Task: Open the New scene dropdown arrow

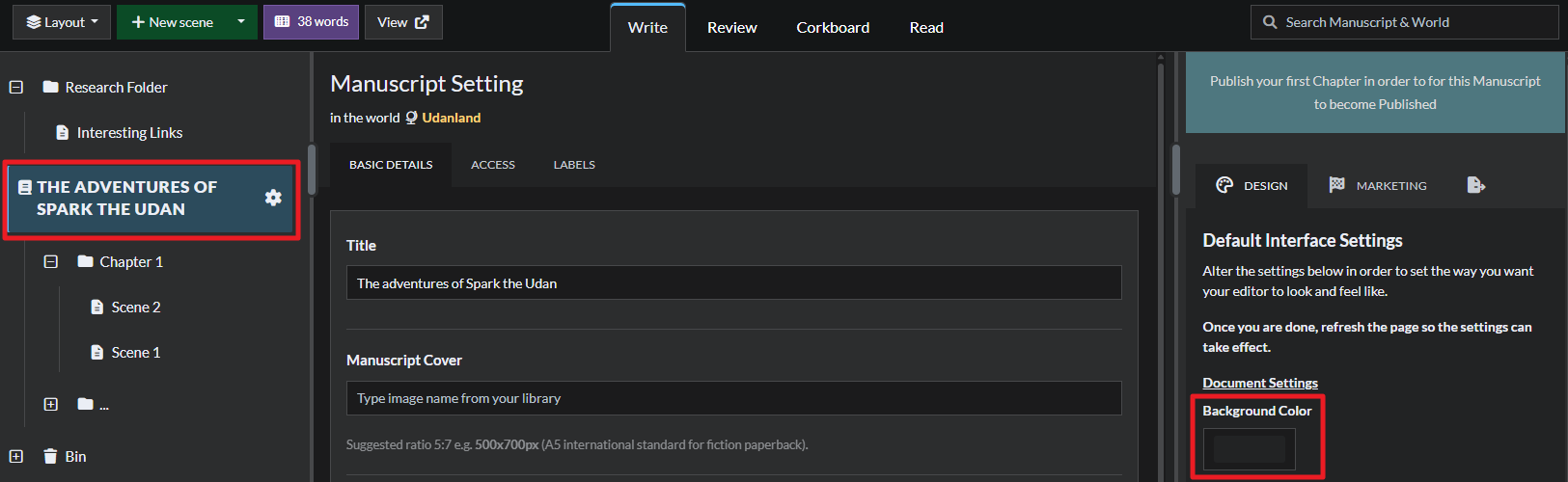Action: (241, 22)
